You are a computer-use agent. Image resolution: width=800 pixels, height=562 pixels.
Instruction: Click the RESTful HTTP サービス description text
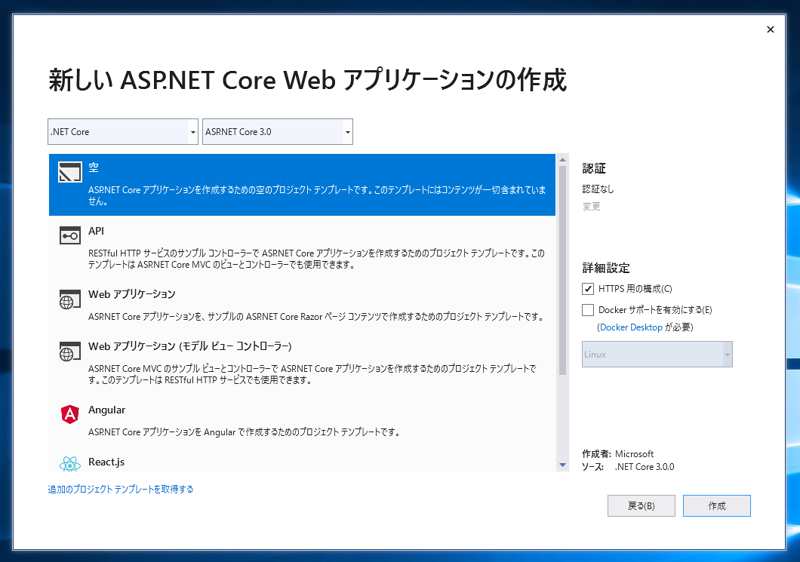coord(316,259)
